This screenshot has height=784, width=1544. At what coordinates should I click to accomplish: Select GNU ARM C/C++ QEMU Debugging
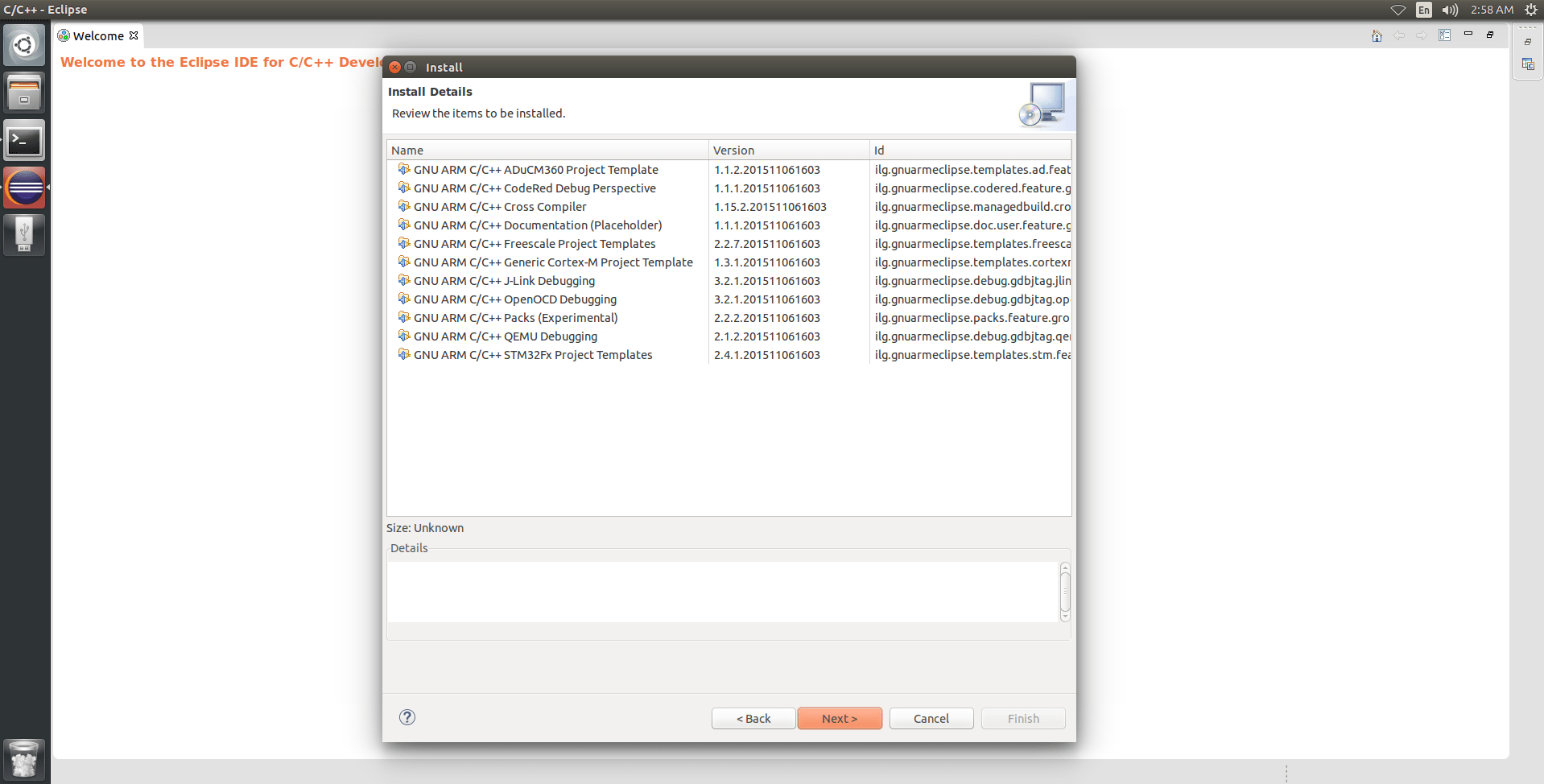(x=506, y=336)
